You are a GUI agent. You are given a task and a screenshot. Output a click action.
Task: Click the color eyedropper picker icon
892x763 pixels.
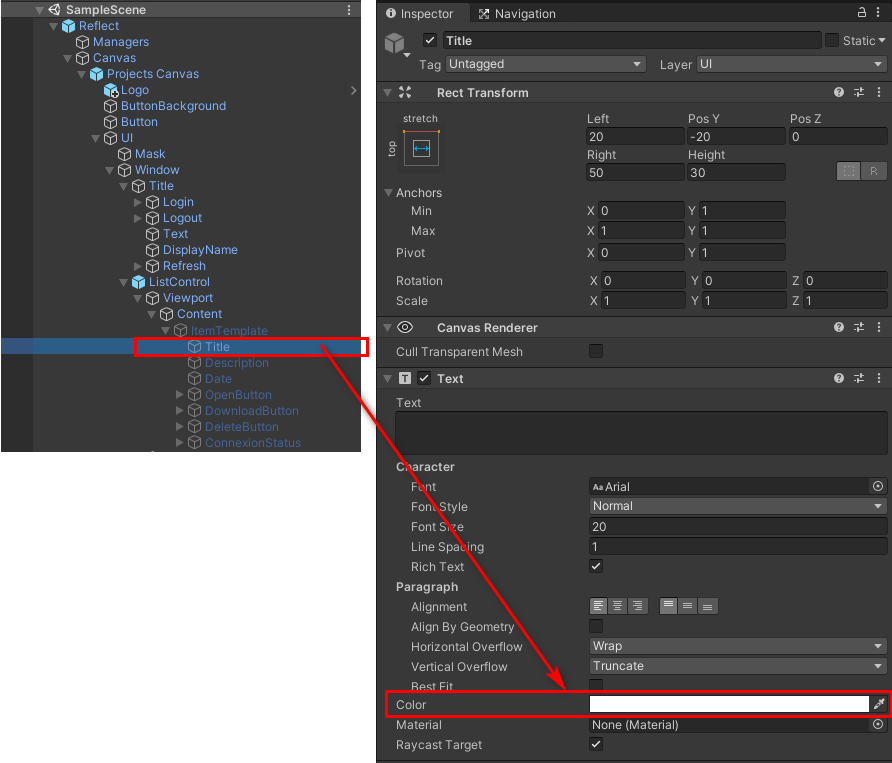(x=879, y=705)
